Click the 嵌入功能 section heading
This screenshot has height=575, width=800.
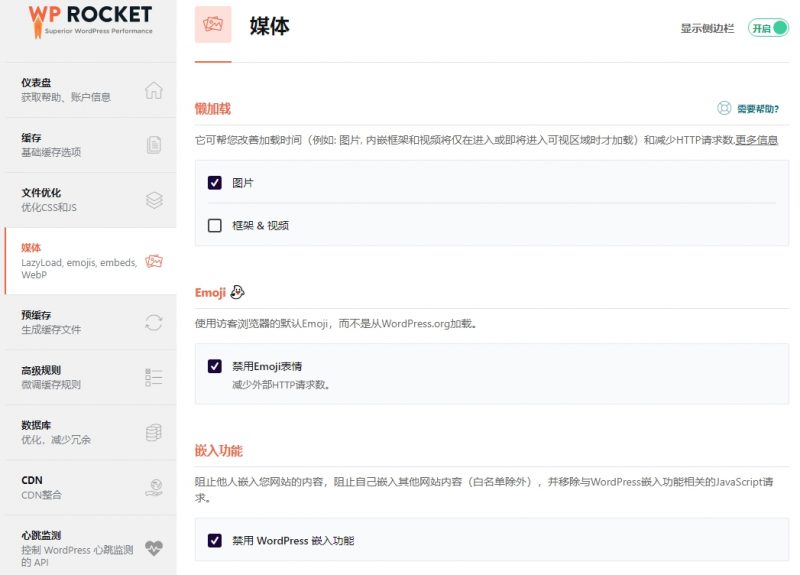point(219,451)
